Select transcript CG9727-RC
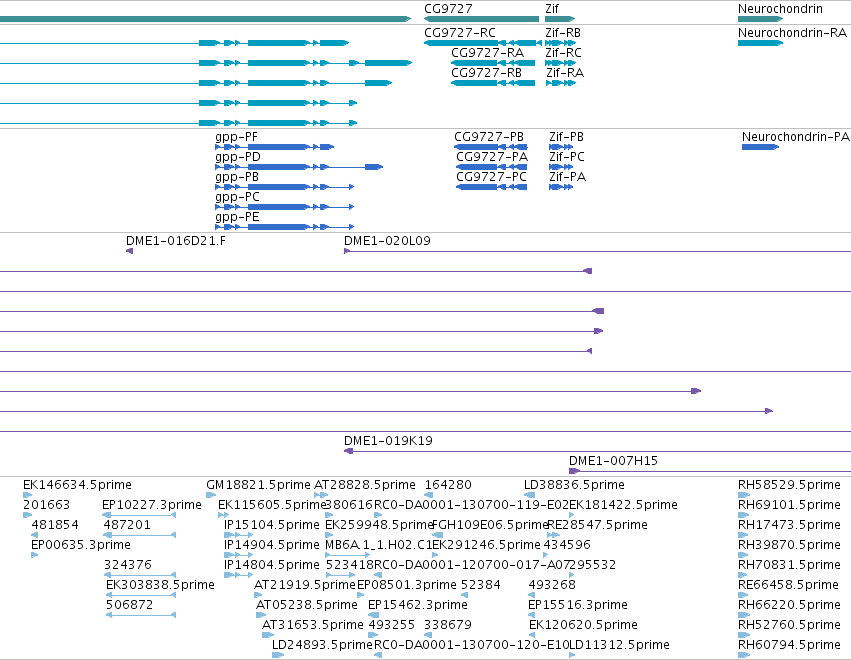This screenshot has height=660, width=851. pos(460,33)
